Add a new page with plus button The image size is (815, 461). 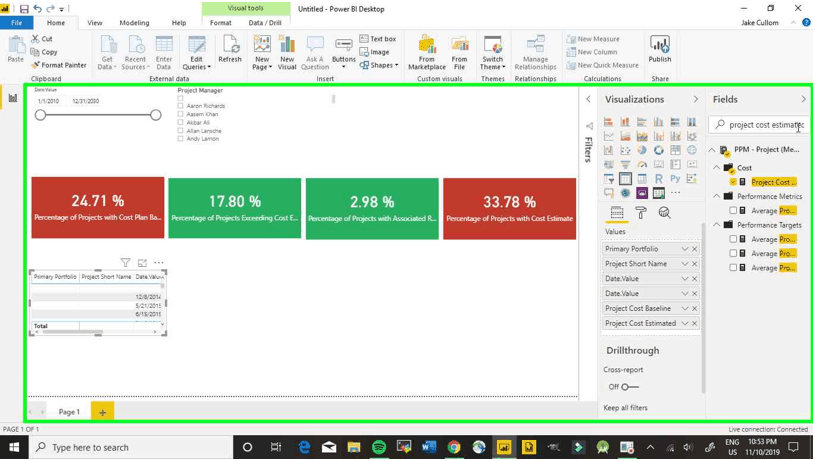coord(102,412)
